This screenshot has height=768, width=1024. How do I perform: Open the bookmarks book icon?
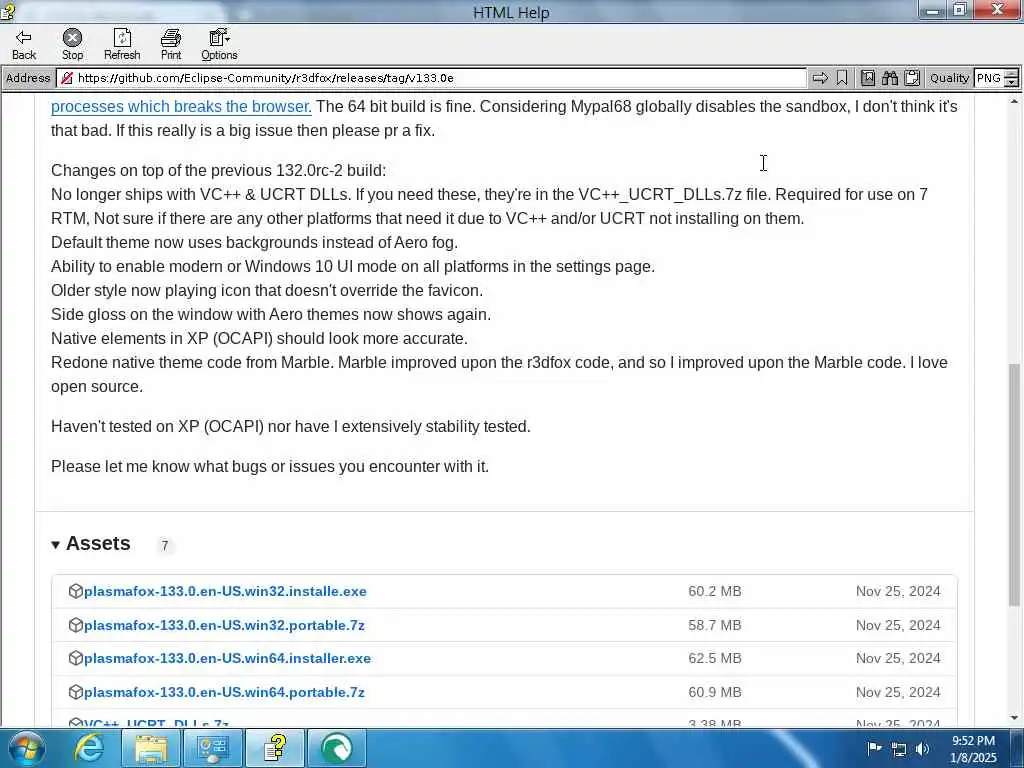point(868,78)
